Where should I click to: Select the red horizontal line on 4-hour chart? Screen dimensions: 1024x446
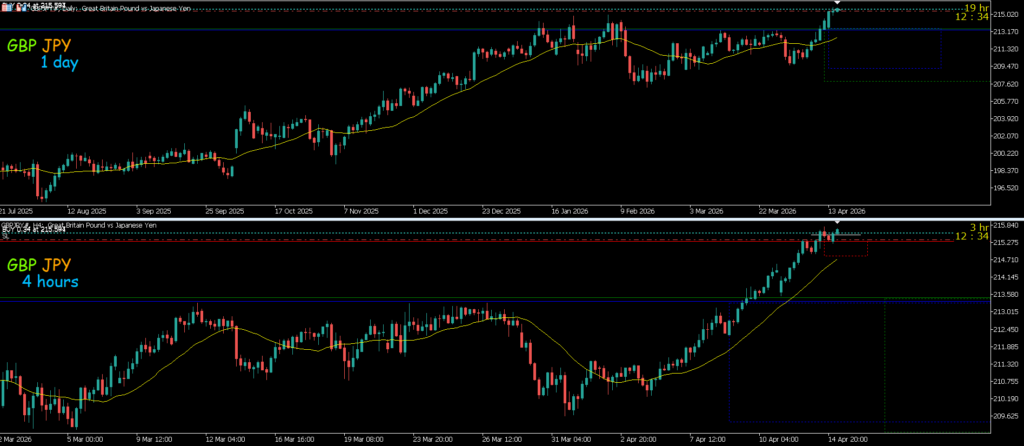tap(400, 240)
